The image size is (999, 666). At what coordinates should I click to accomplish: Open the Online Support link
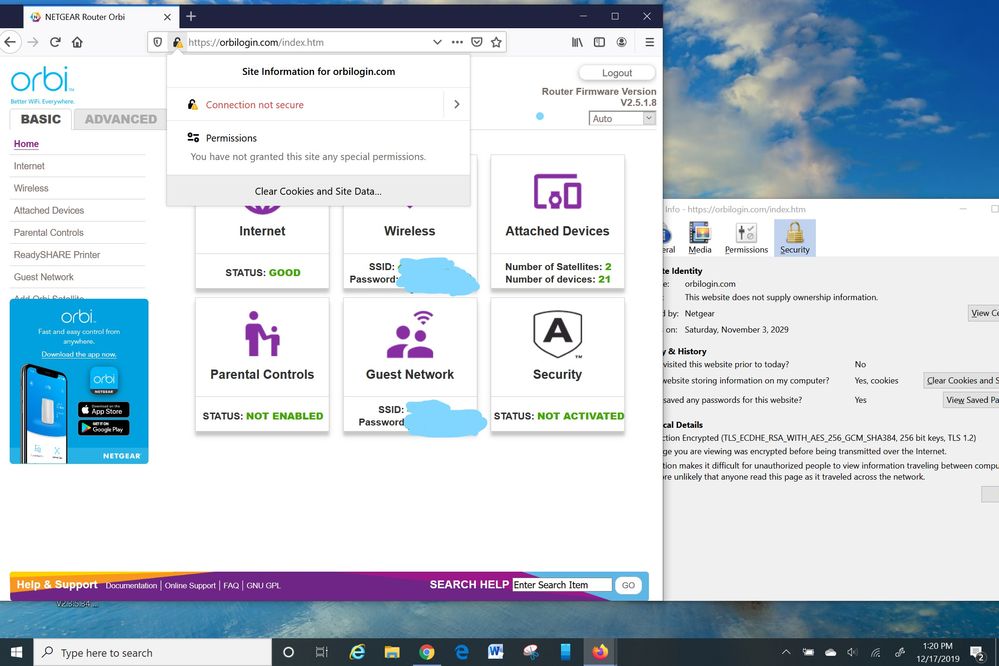[x=190, y=585]
